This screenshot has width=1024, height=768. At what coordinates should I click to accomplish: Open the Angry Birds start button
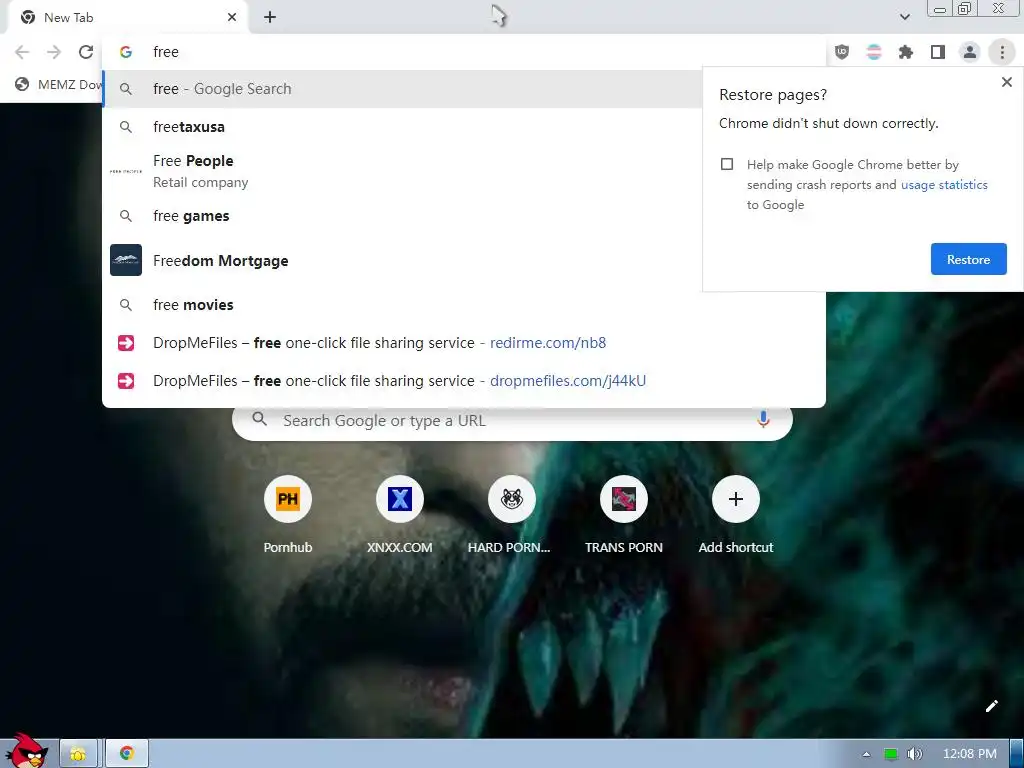point(26,751)
